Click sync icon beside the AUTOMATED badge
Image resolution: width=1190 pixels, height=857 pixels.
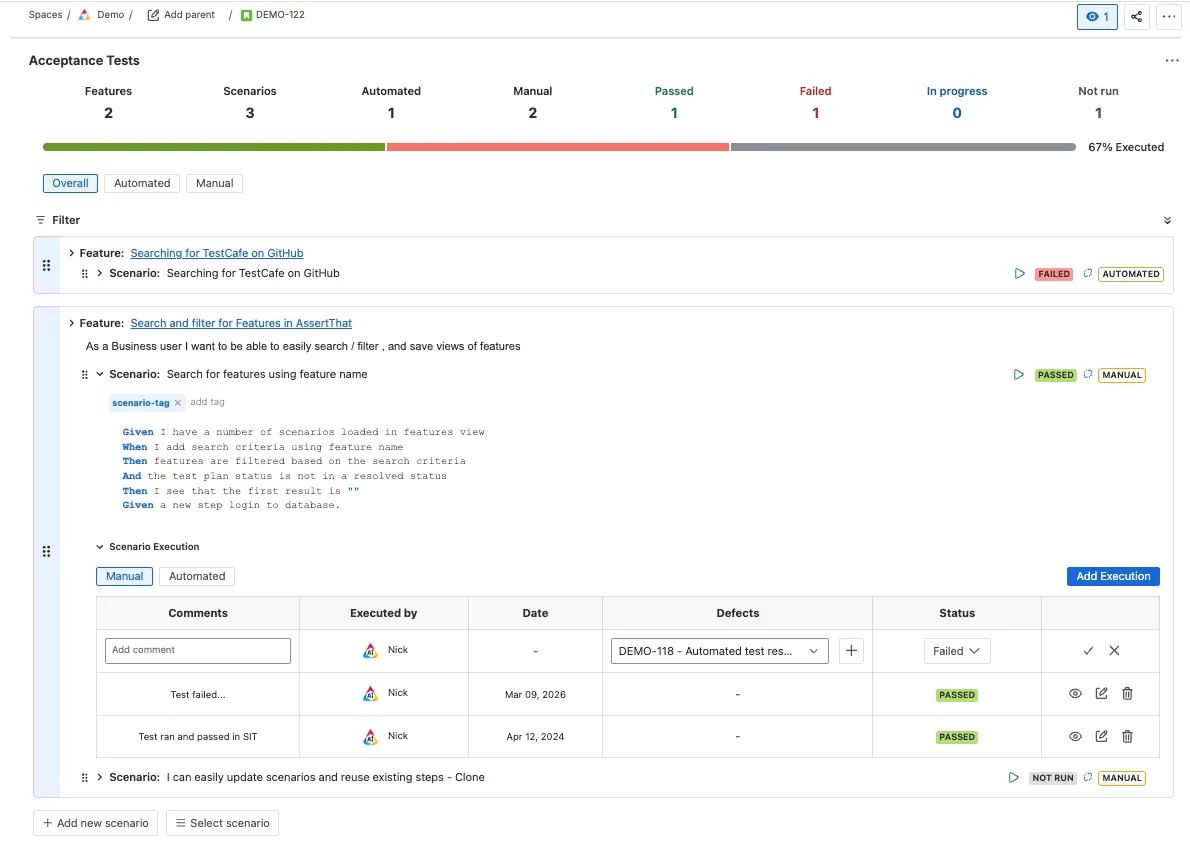pos(1088,273)
